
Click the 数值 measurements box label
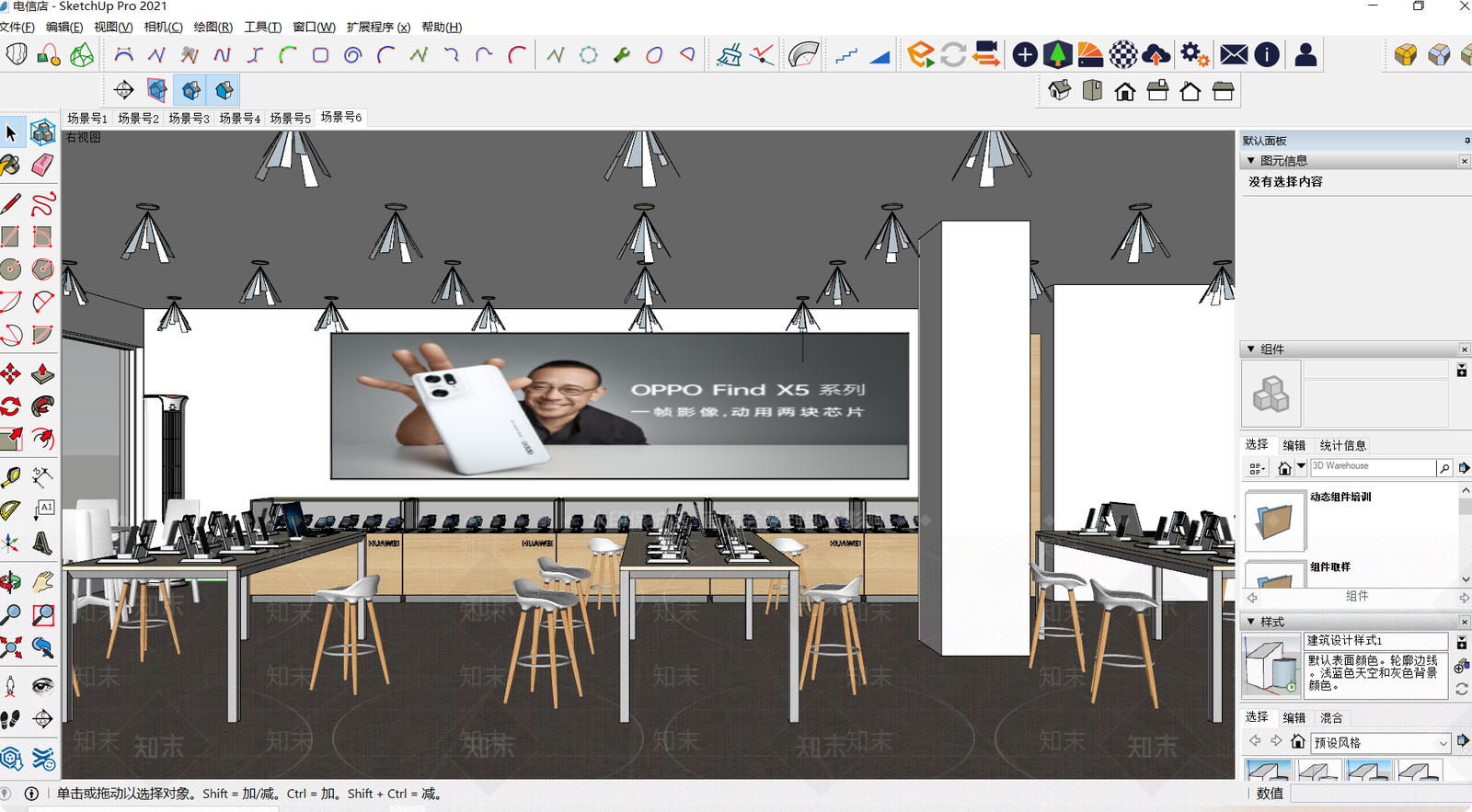click(x=1270, y=794)
